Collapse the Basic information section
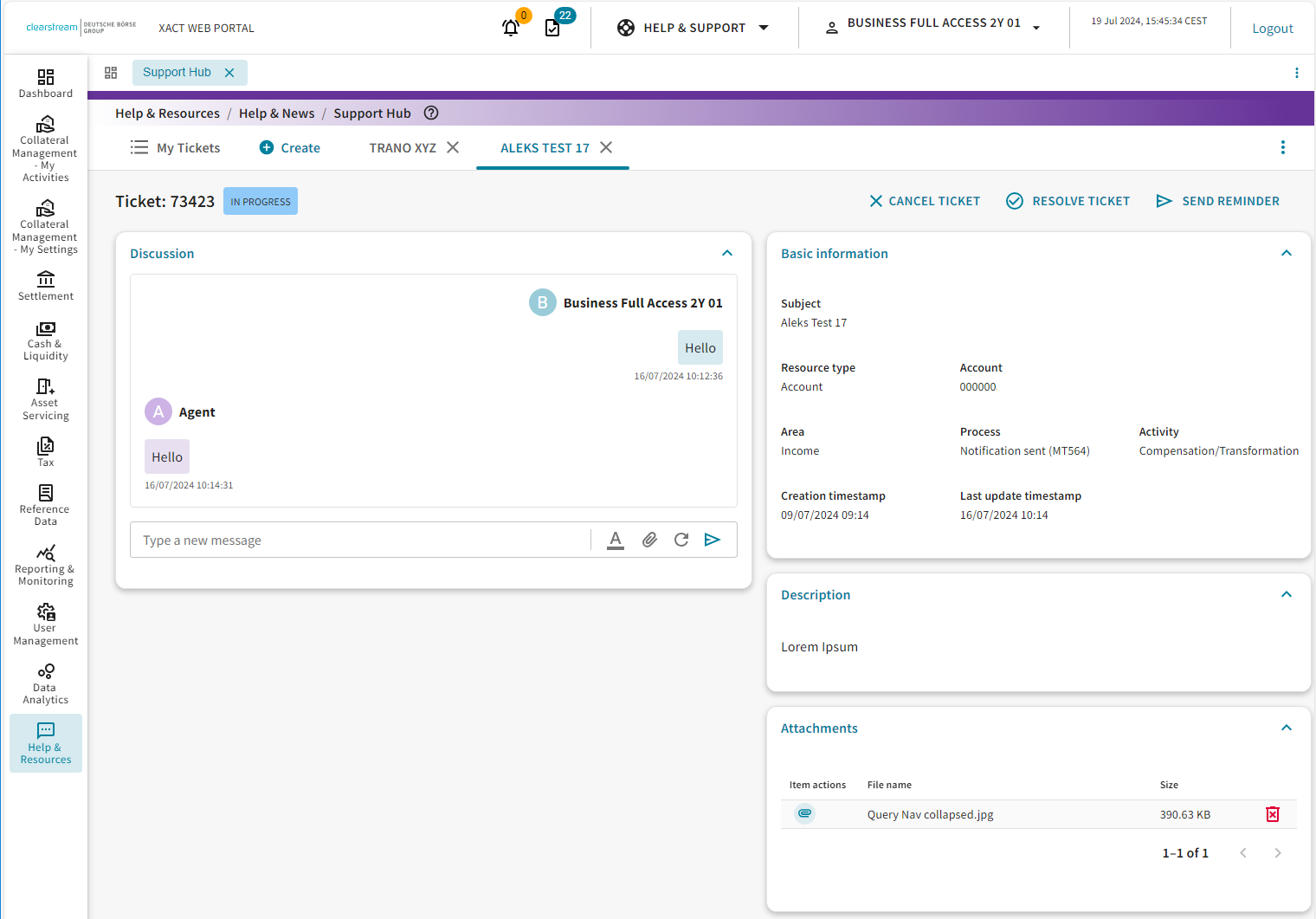This screenshot has height=919, width=1316. click(x=1287, y=253)
